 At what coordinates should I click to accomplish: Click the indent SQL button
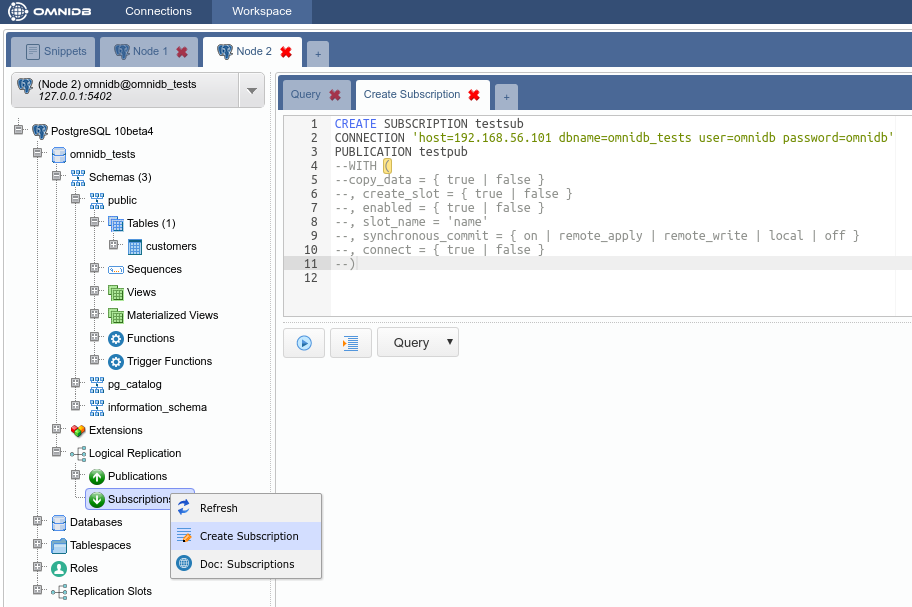(x=350, y=343)
